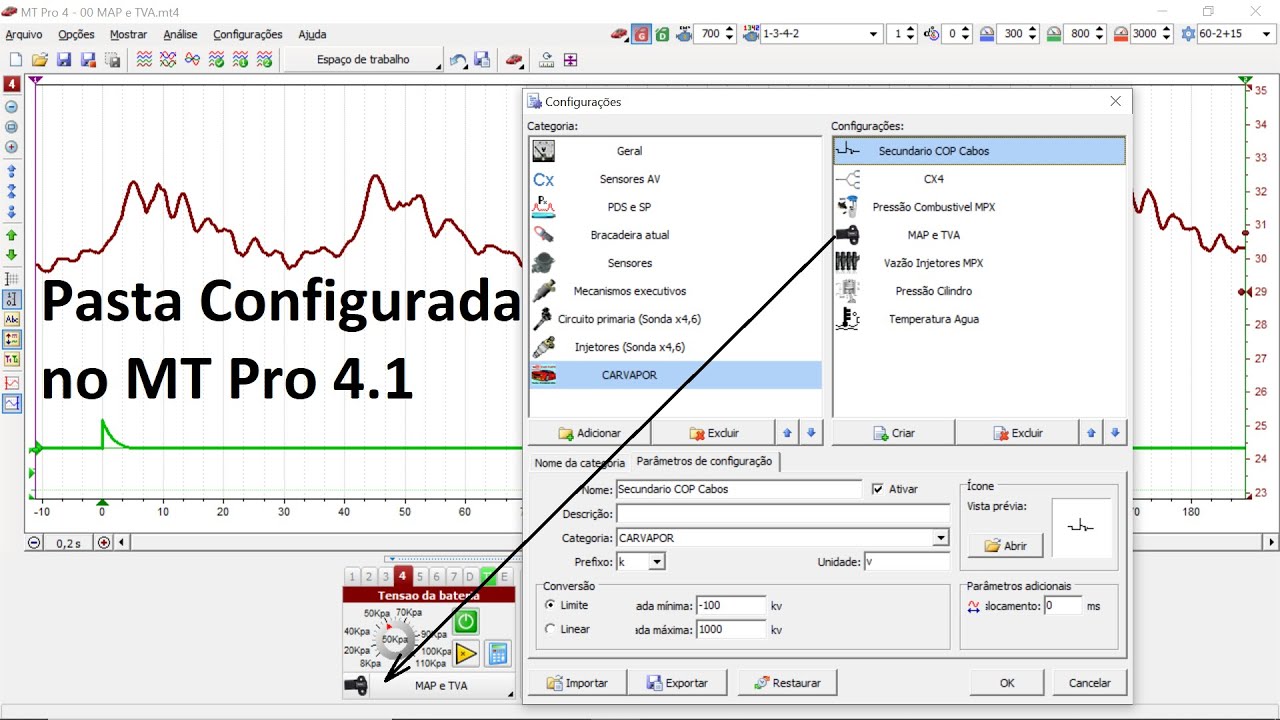The image size is (1280, 720).
Task: Move category down with blue down arrow
Action: [811, 433]
